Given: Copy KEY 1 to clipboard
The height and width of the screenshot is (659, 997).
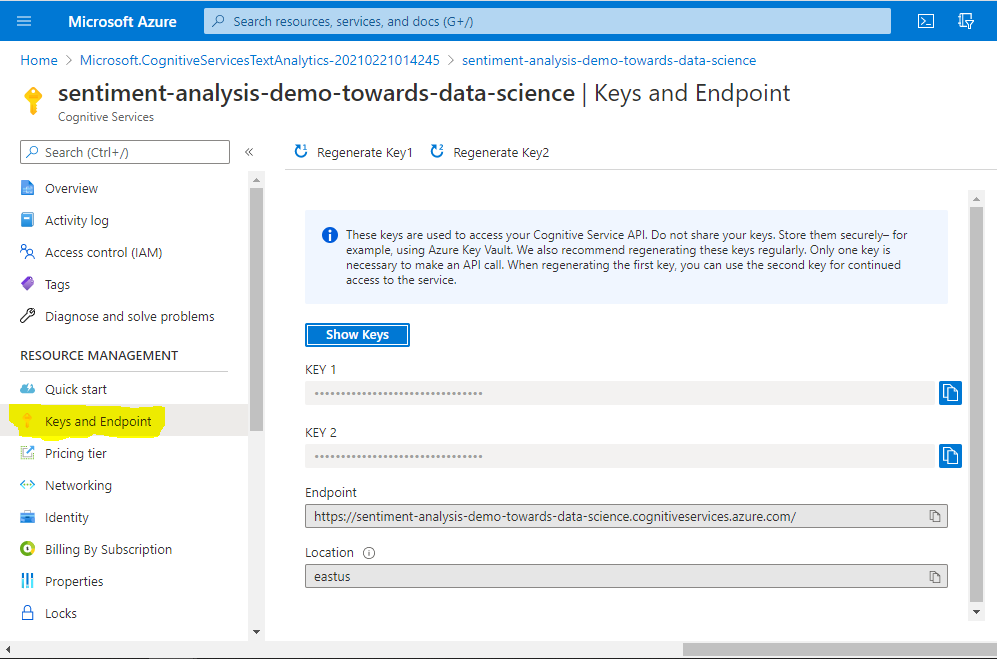Looking at the screenshot, I should [949, 393].
